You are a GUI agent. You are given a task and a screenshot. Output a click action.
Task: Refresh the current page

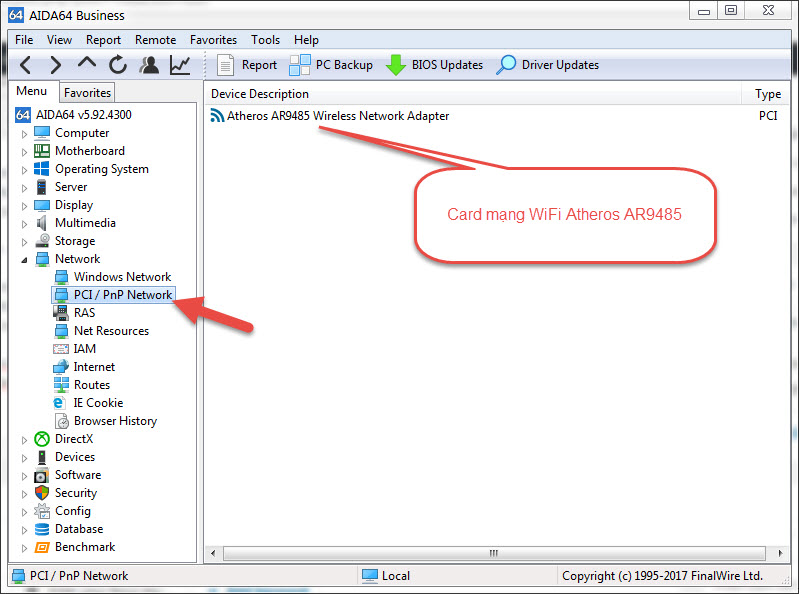(x=118, y=65)
